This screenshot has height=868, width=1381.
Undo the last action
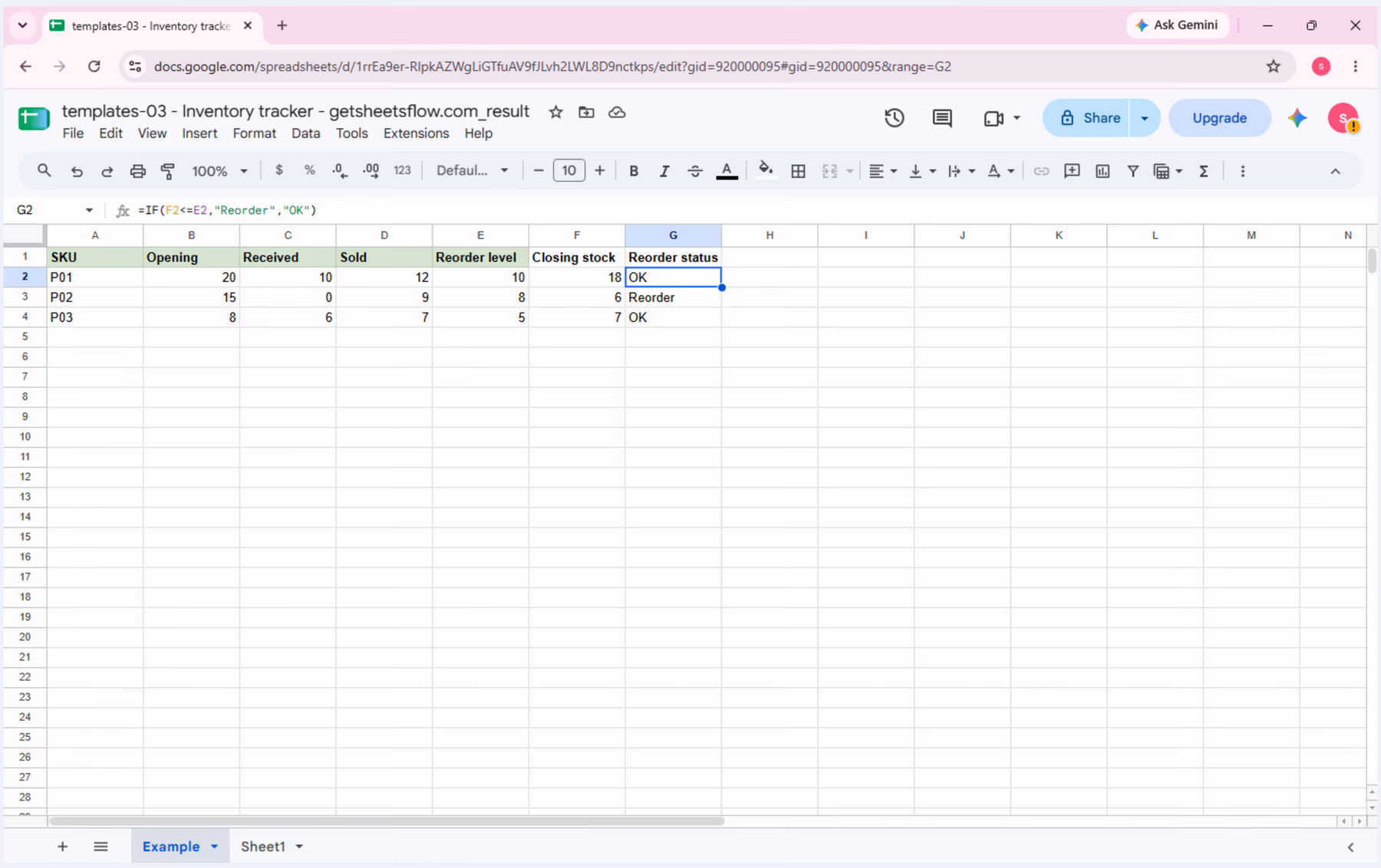(x=77, y=171)
